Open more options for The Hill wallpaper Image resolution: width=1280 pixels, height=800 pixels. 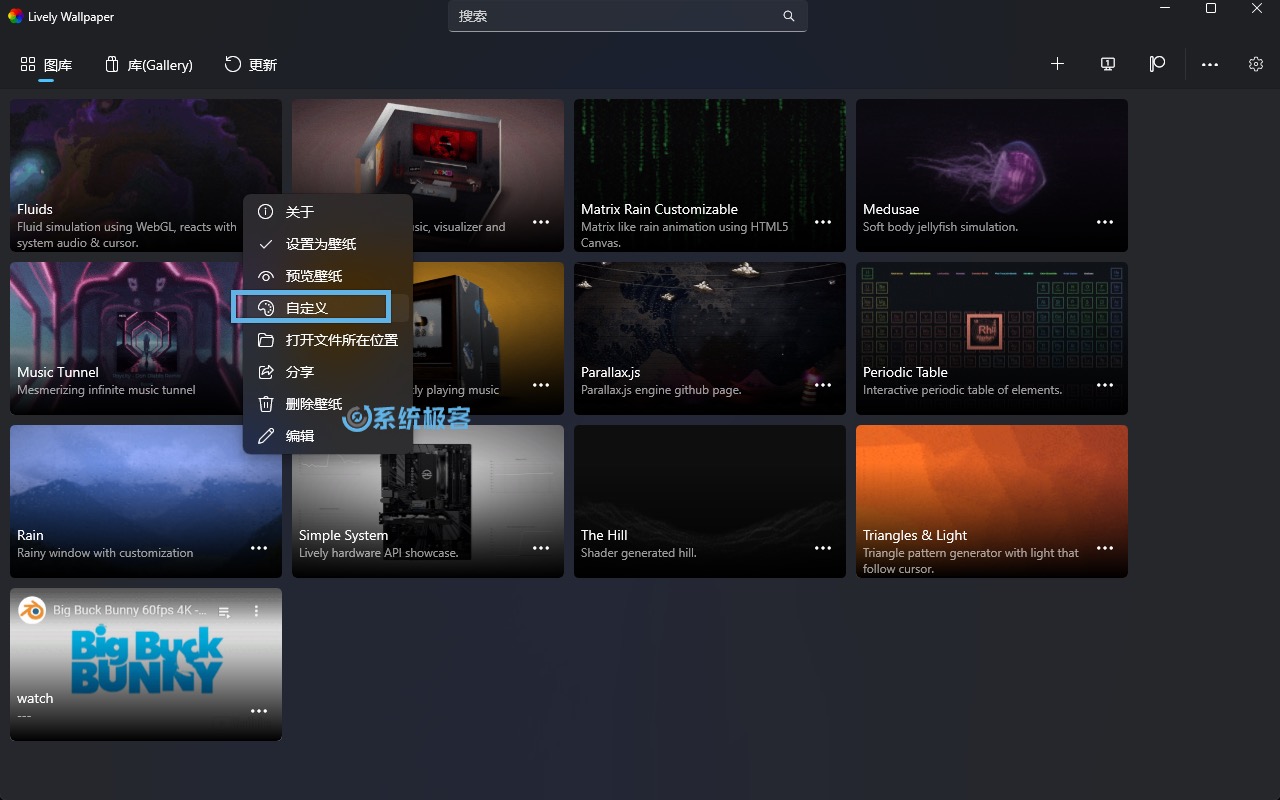(x=823, y=548)
